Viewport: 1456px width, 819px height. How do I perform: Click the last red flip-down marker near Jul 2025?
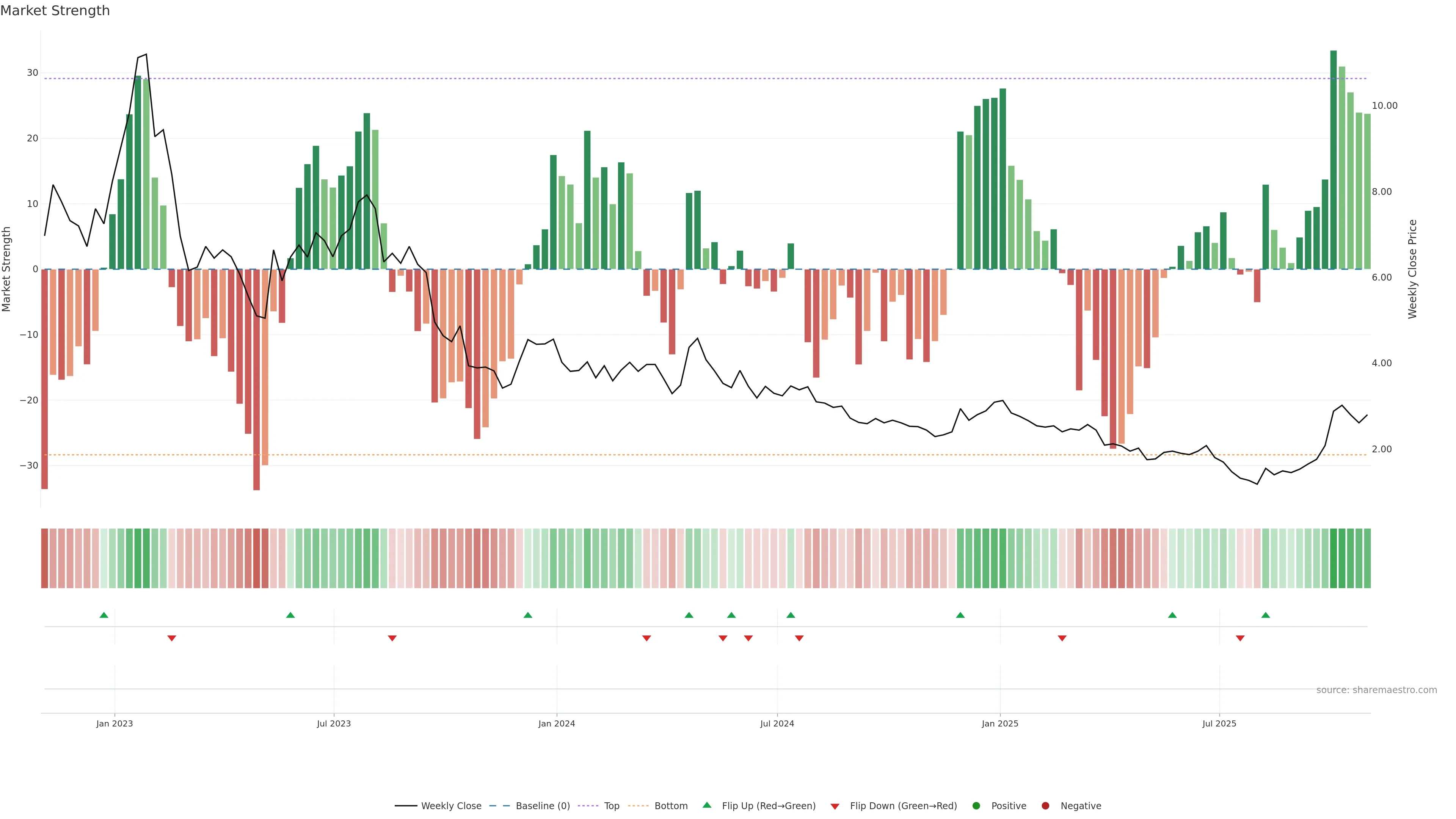[1240, 638]
